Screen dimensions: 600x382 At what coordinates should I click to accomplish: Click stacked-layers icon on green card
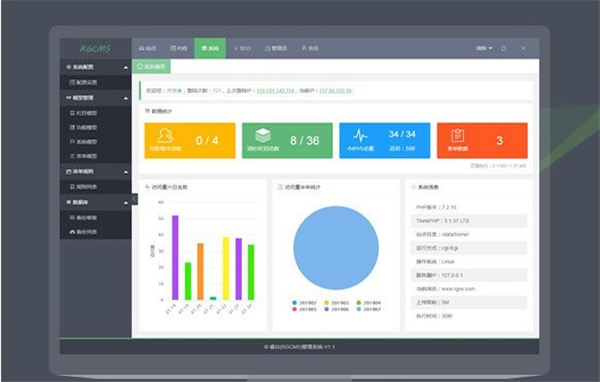(x=263, y=135)
